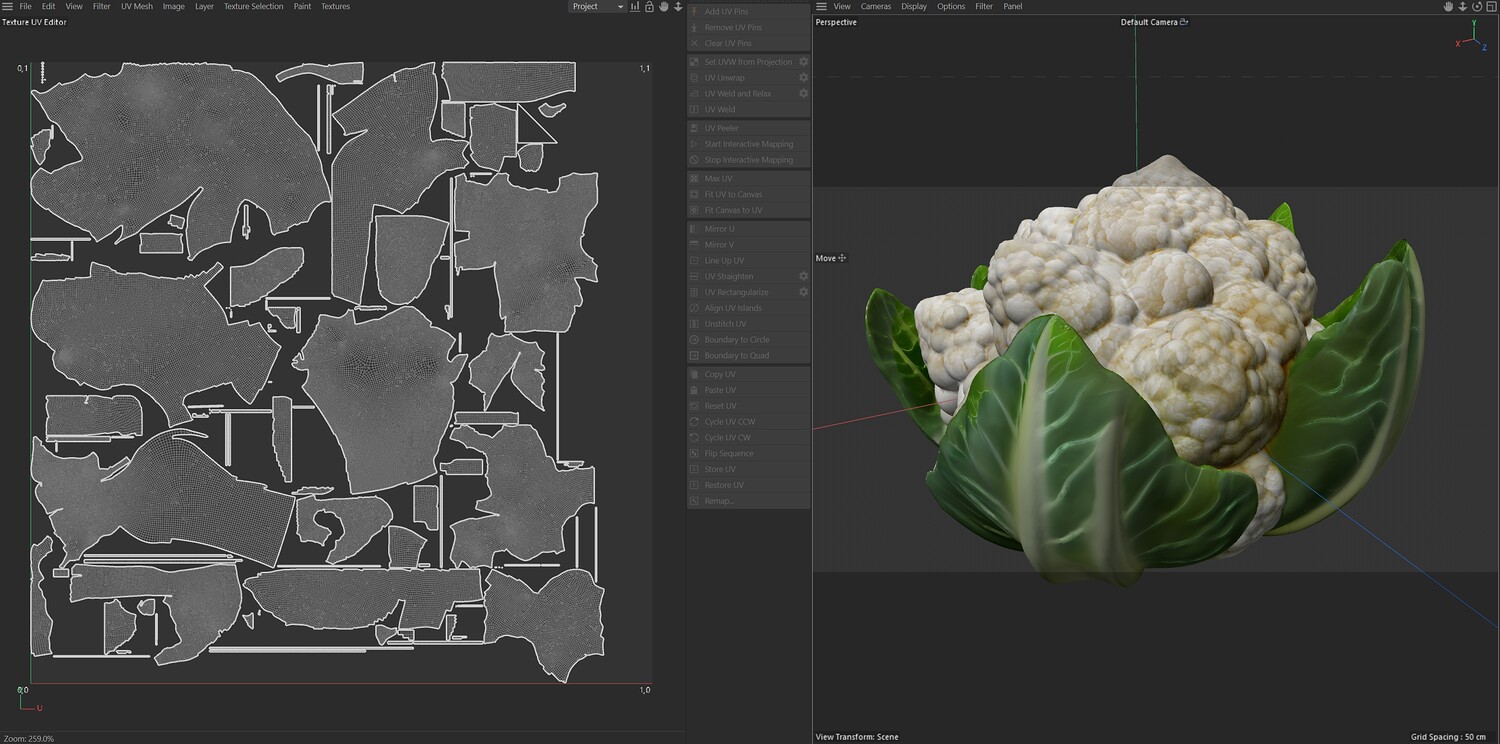The width and height of the screenshot is (1500, 744).
Task: Open the Image menu
Action: pos(174,6)
